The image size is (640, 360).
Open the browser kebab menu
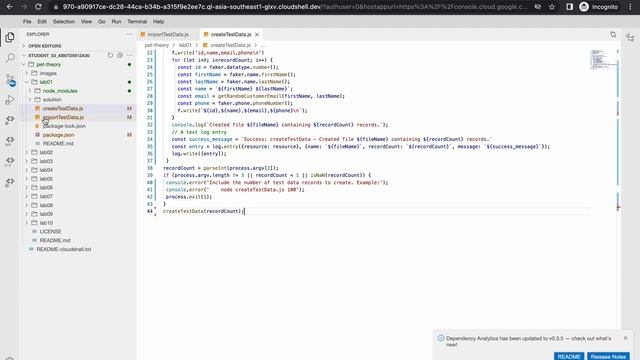coord(631,7)
